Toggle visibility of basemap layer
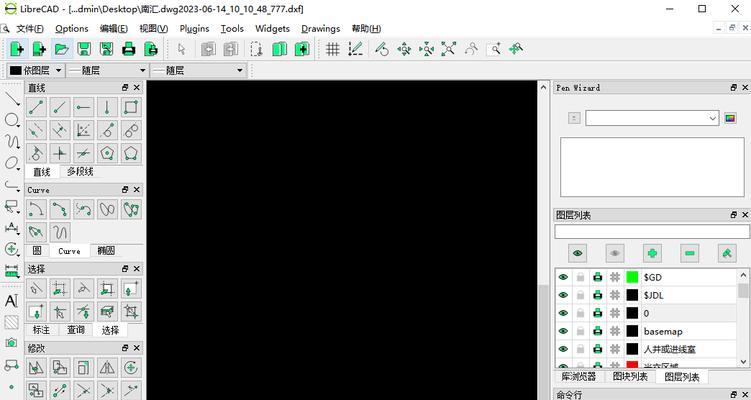751x400 pixels. click(563, 331)
